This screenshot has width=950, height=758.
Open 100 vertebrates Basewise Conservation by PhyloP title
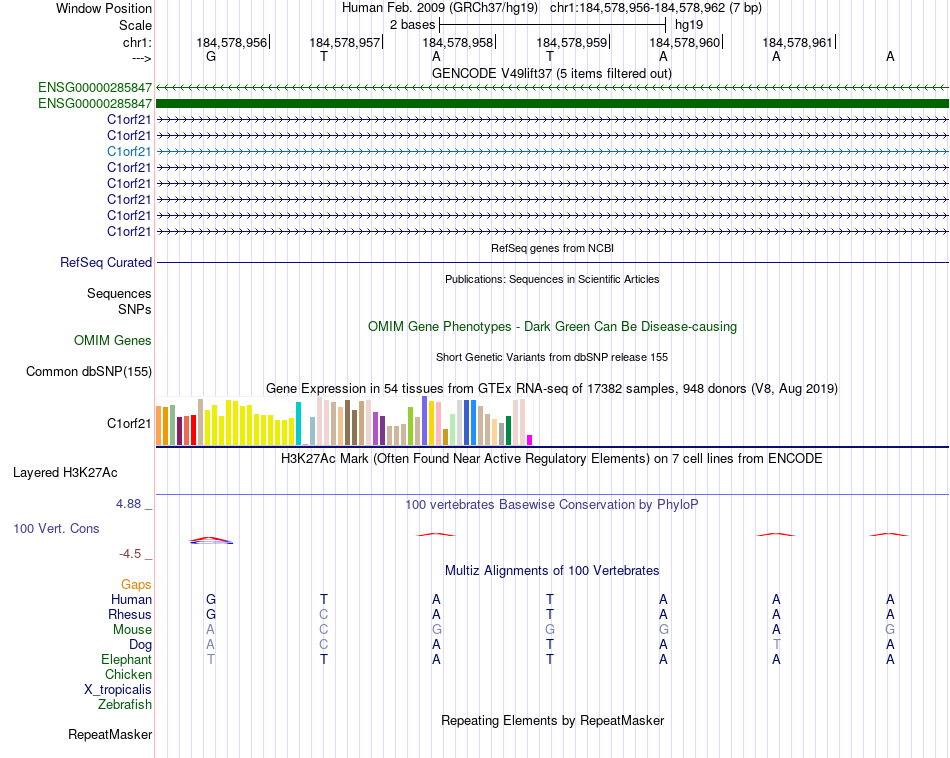point(552,505)
